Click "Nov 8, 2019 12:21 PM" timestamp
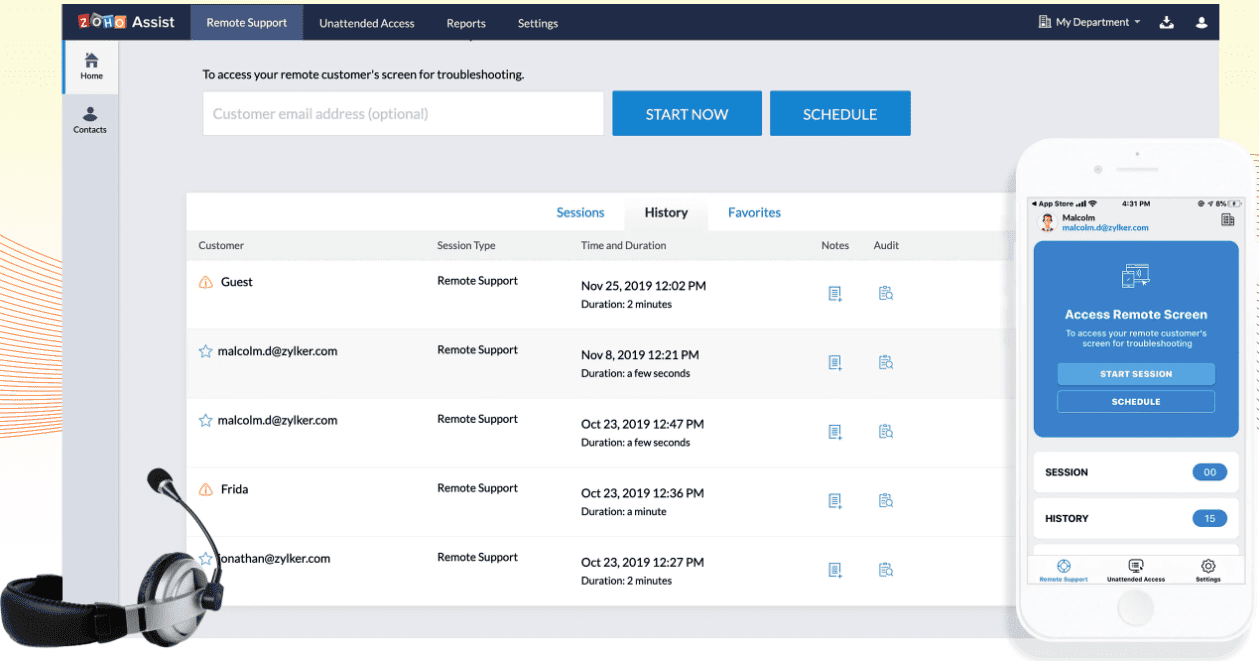 pos(640,355)
